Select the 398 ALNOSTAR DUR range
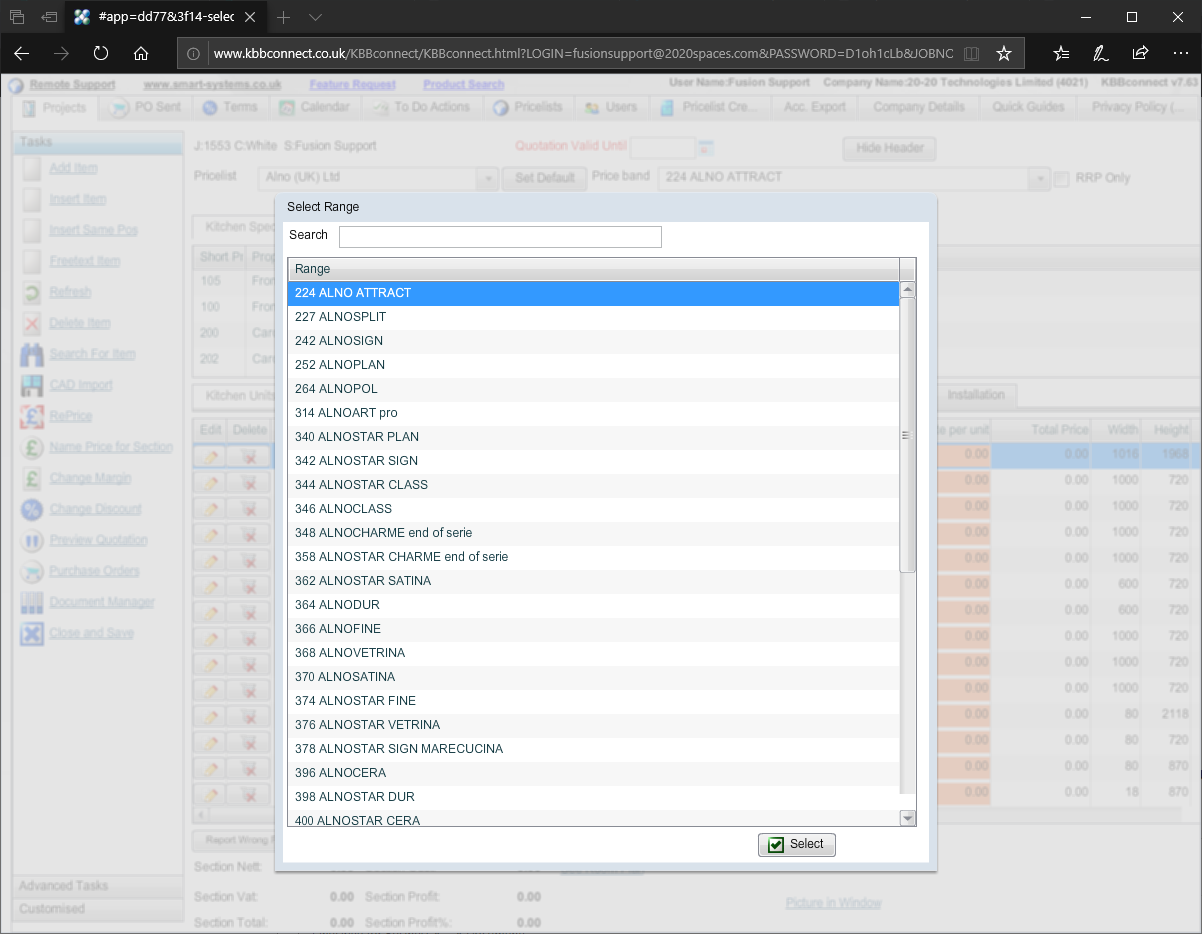The width and height of the screenshot is (1202, 934). (594, 797)
